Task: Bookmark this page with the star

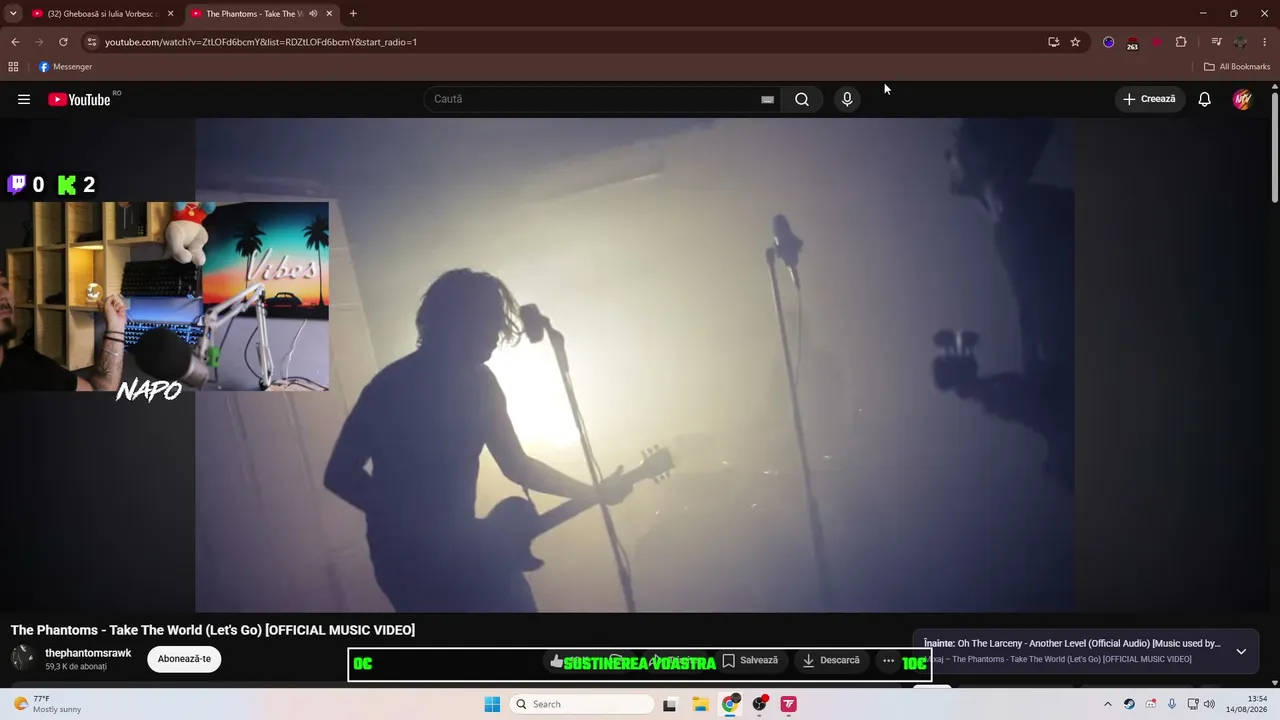Action: pyautogui.click(x=1076, y=42)
